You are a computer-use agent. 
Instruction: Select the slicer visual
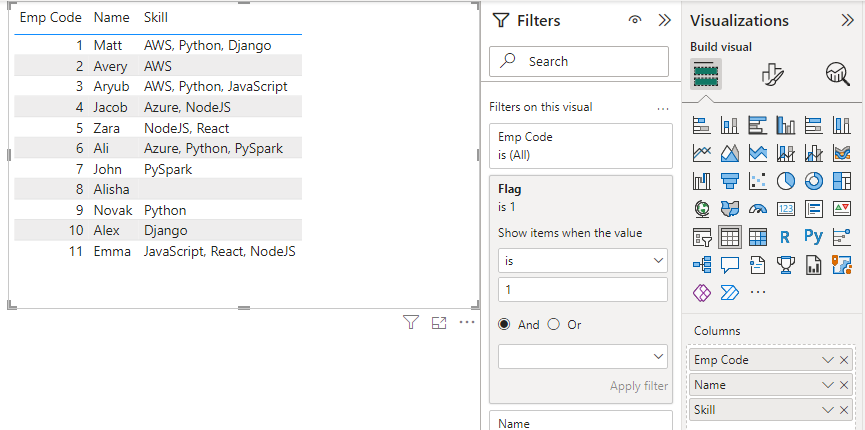coord(701,237)
